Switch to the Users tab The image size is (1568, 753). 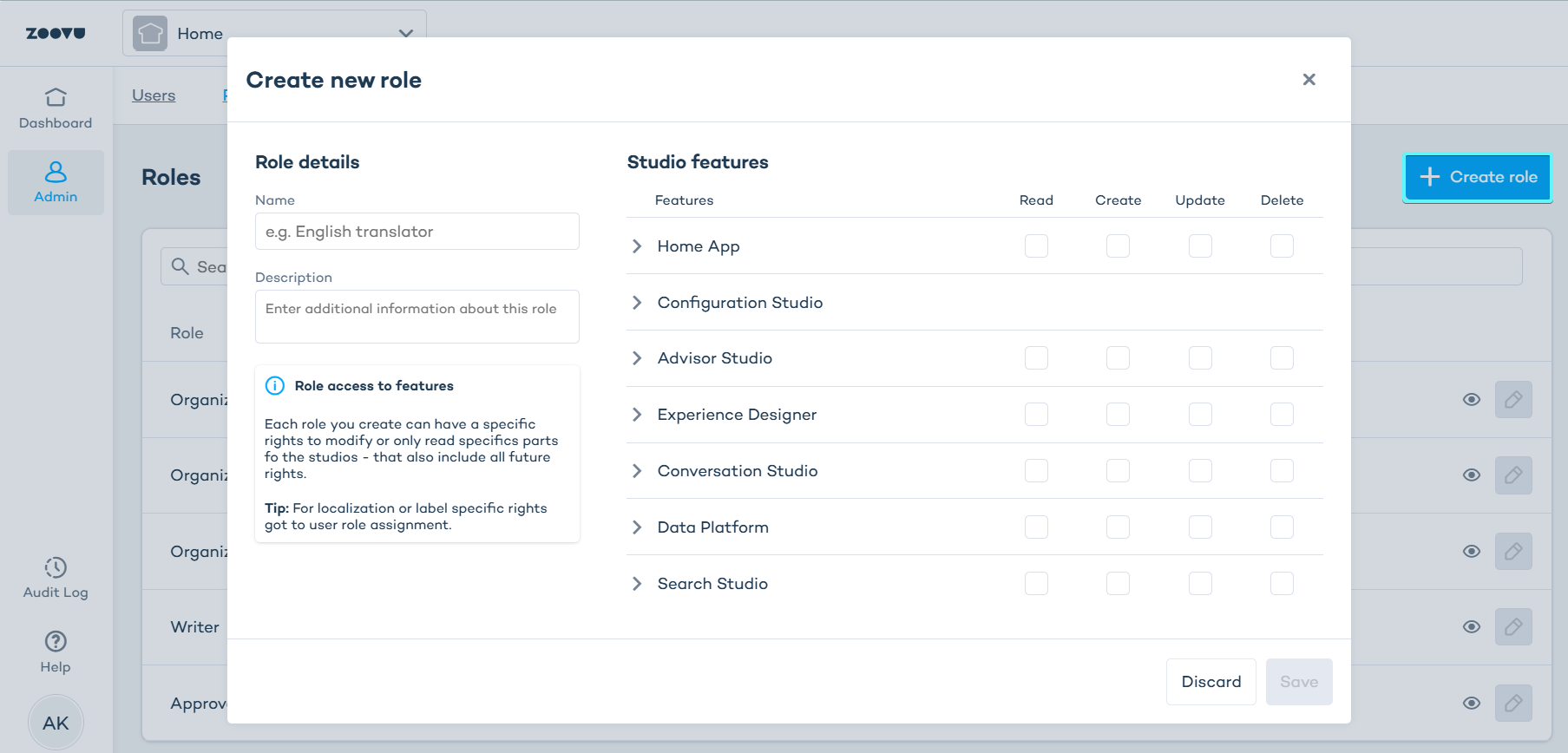coord(154,95)
